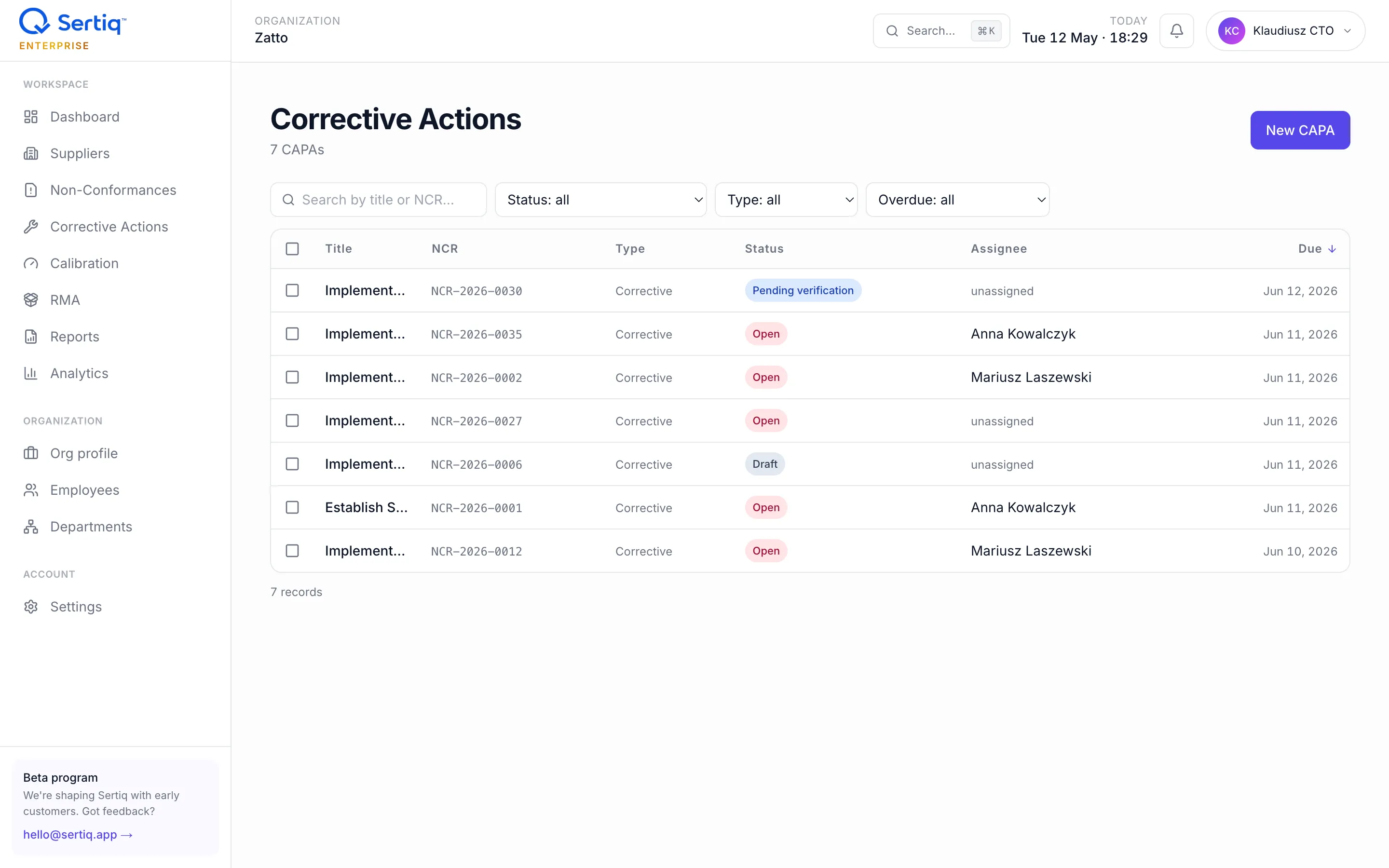Image resolution: width=1389 pixels, height=868 pixels.
Task: Click NCR-2026-0012 cell
Action: coord(477,551)
